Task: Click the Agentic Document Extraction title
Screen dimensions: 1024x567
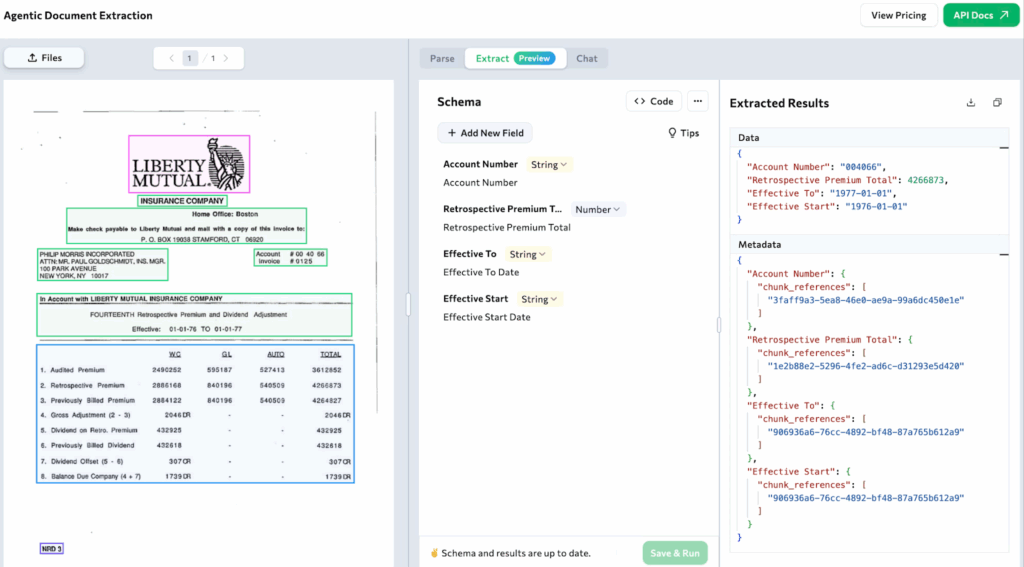Action: tap(78, 15)
